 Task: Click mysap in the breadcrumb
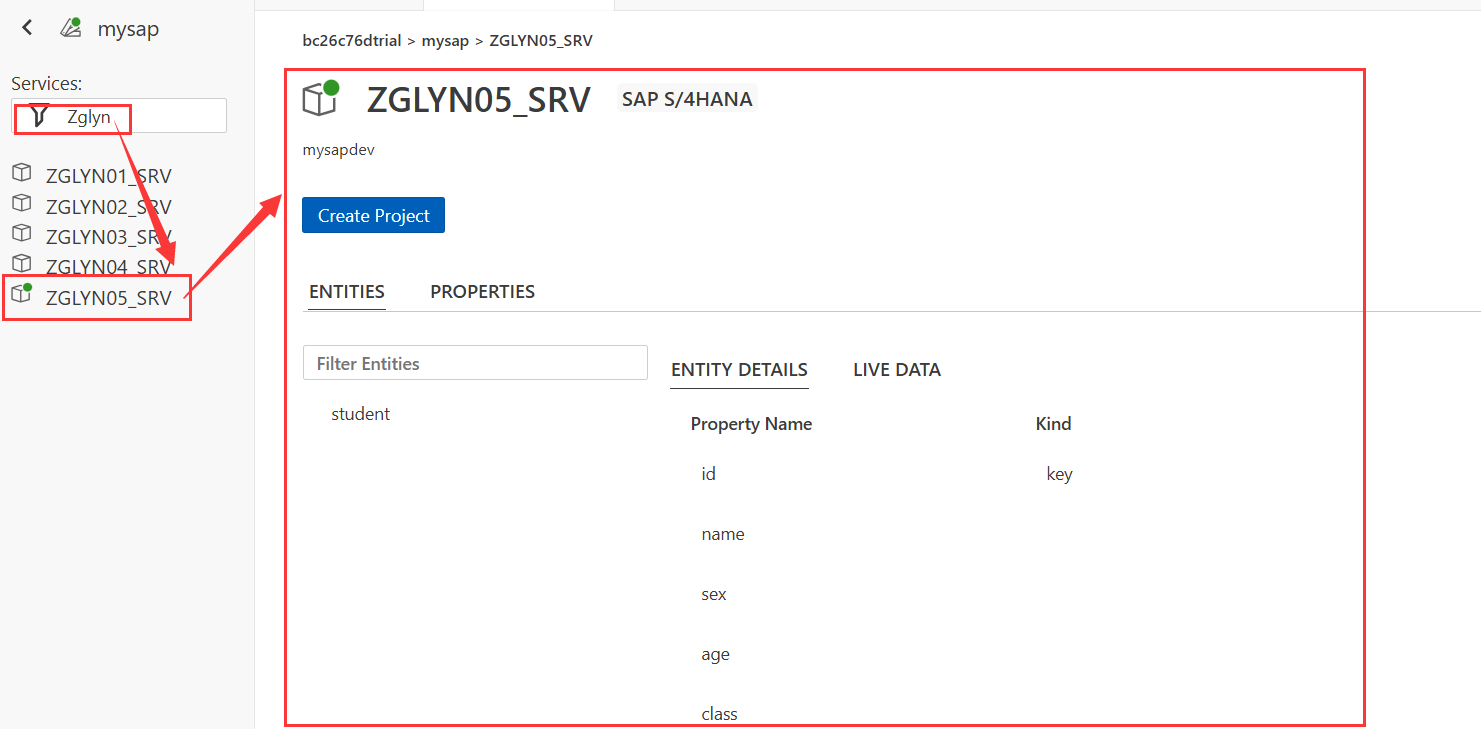[x=445, y=41]
